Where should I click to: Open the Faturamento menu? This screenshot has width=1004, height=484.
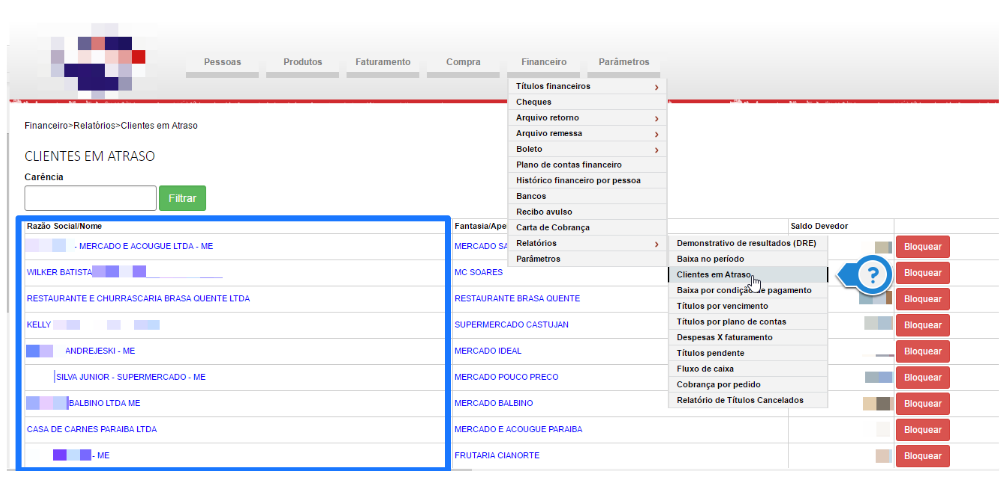click(382, 62)
